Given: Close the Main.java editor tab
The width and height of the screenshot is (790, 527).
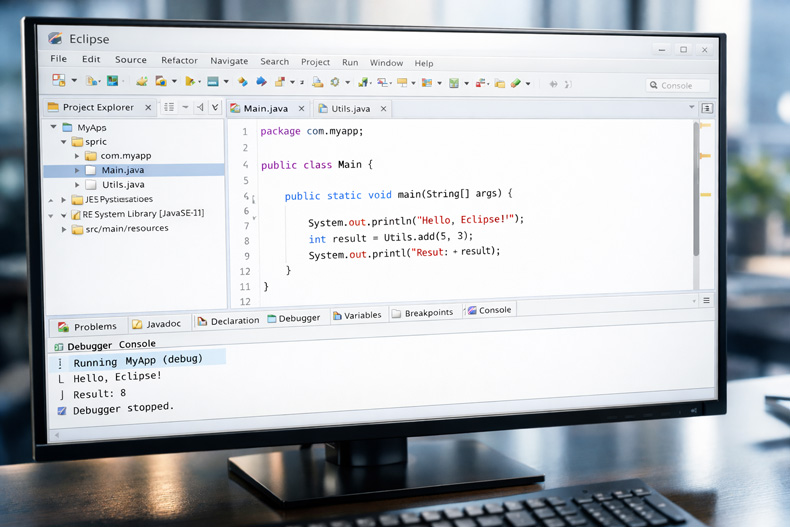Looking at the screenshot, I should pyautogui.click(x=301, y=108).
